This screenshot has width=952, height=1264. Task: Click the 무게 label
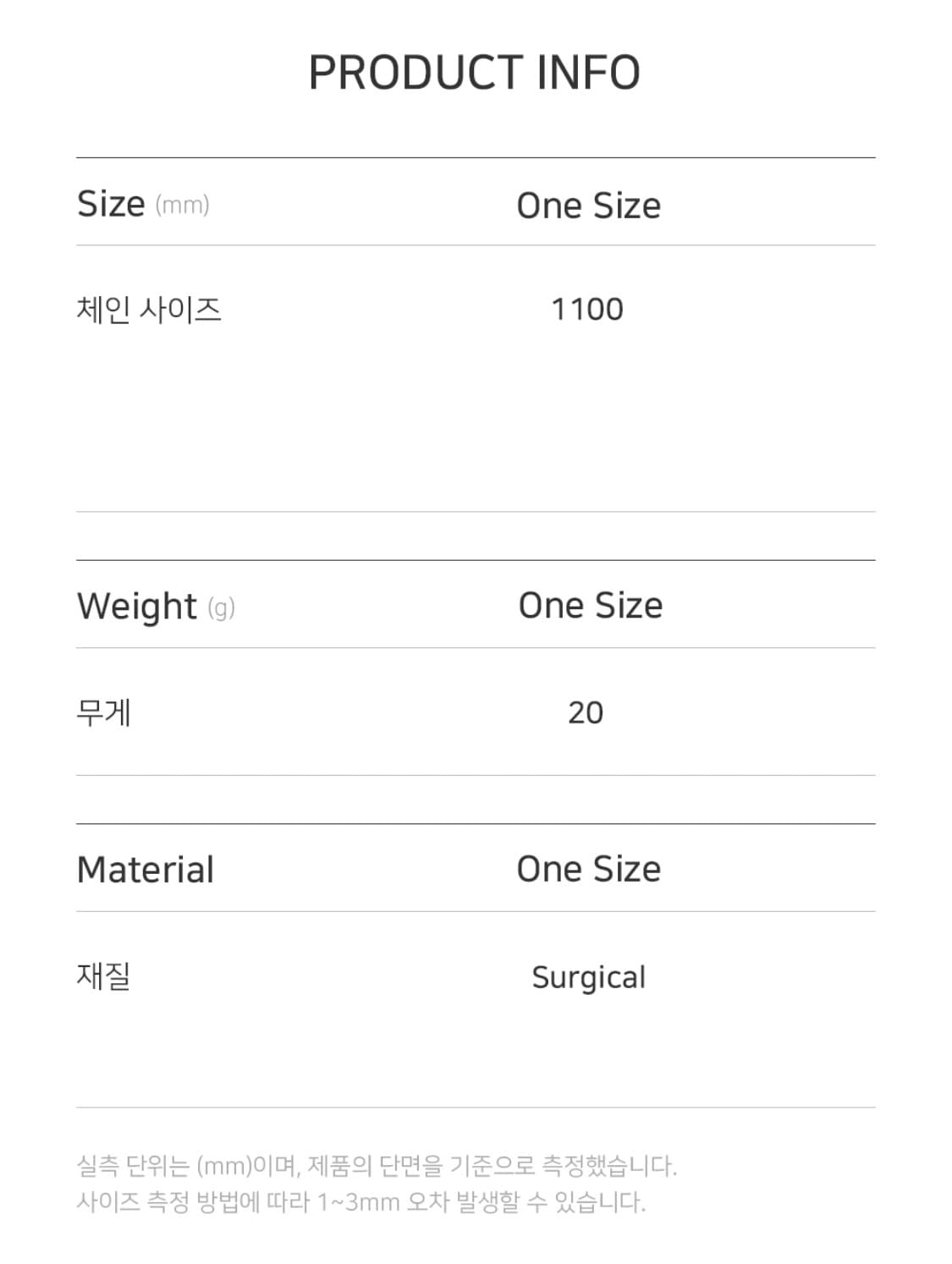click(x=104, y=712)
